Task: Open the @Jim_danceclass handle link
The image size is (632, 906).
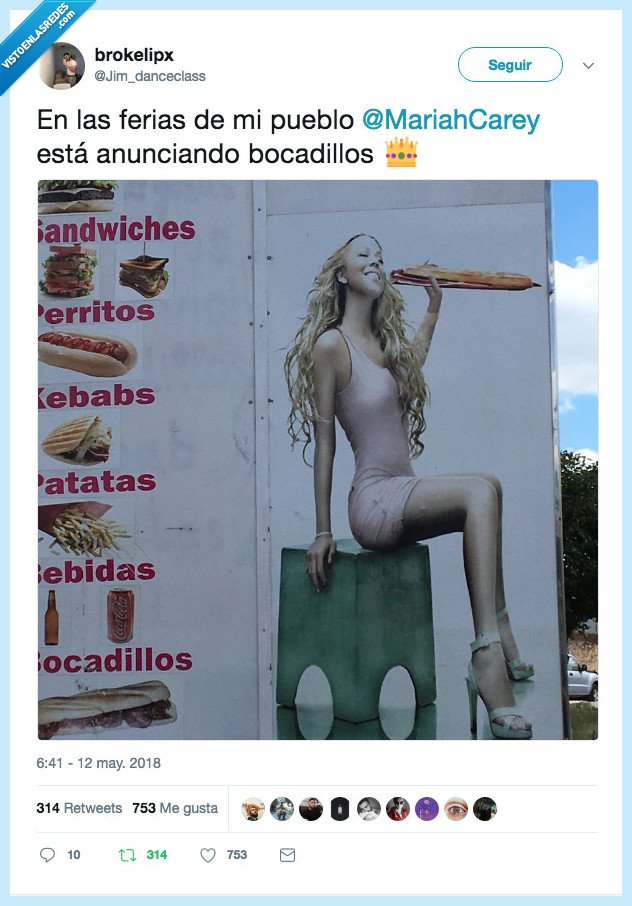Action: [150, 76]
